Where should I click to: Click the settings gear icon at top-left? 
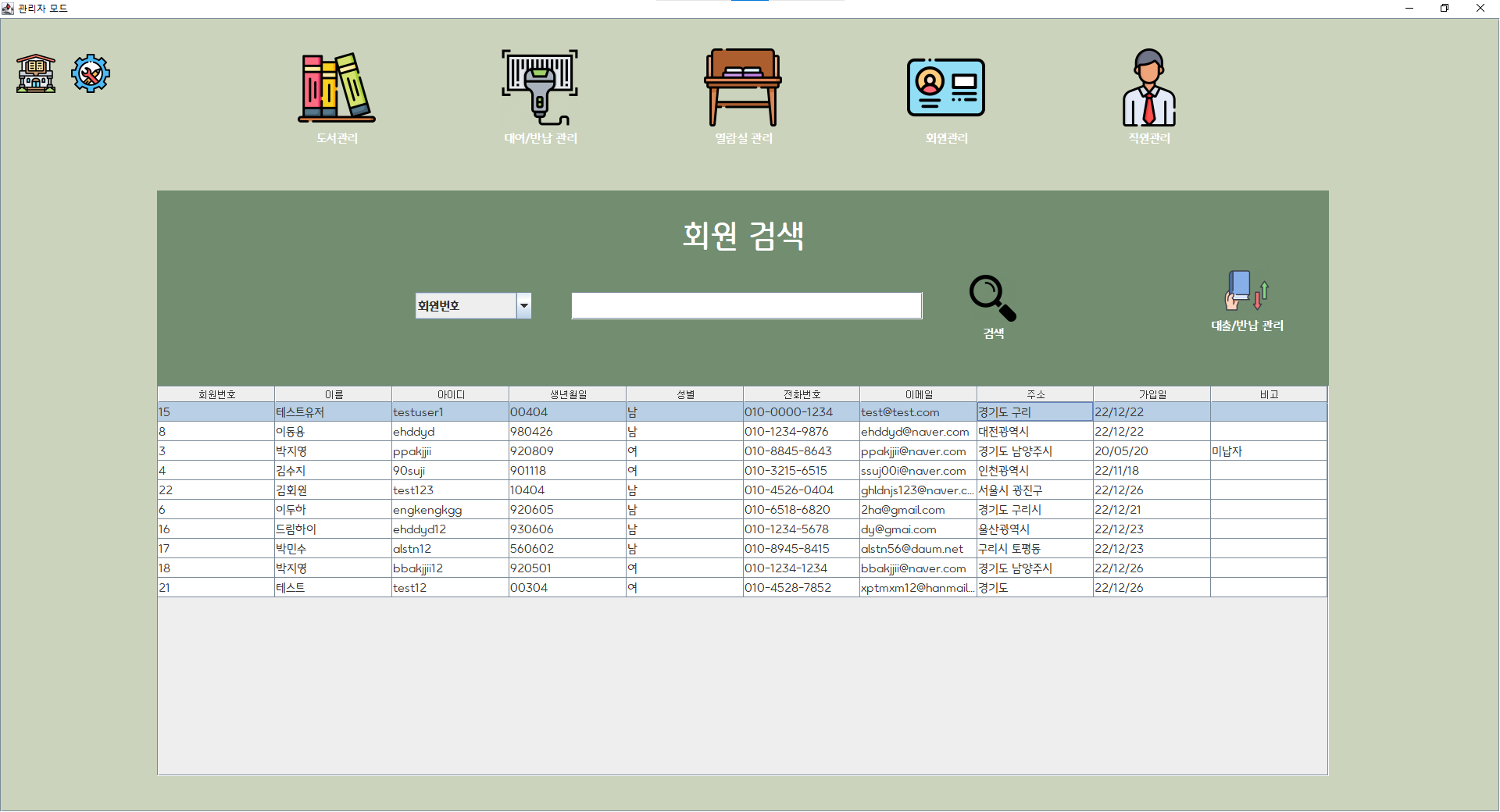90,73
